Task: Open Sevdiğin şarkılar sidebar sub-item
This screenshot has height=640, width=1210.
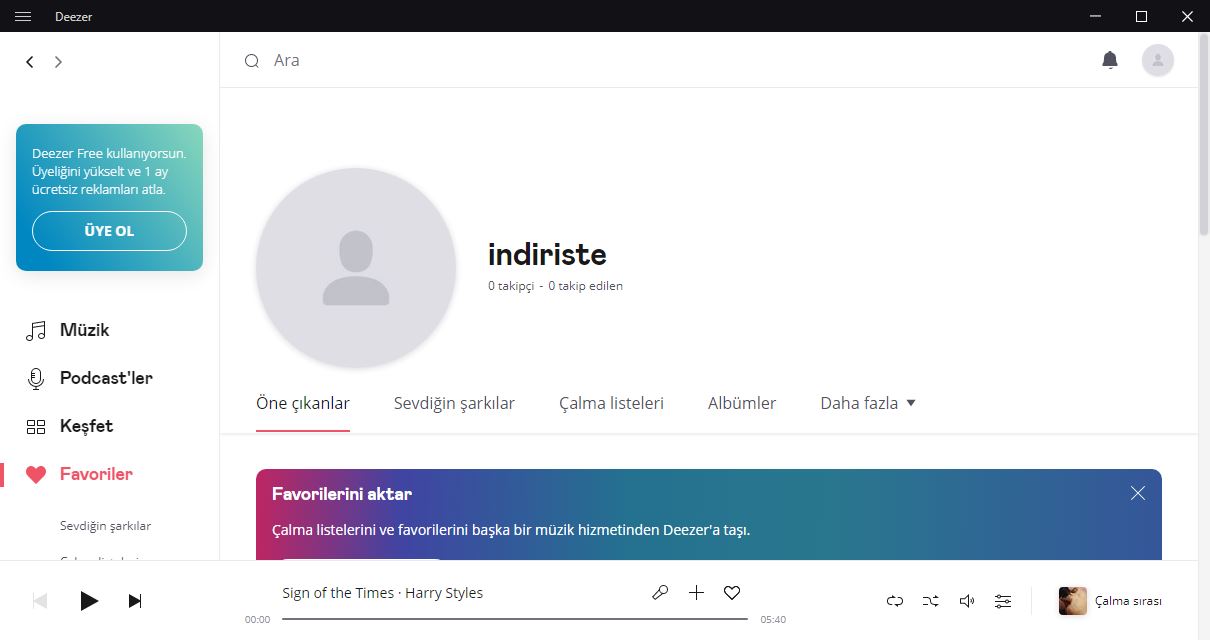Action: pos(106,526)
